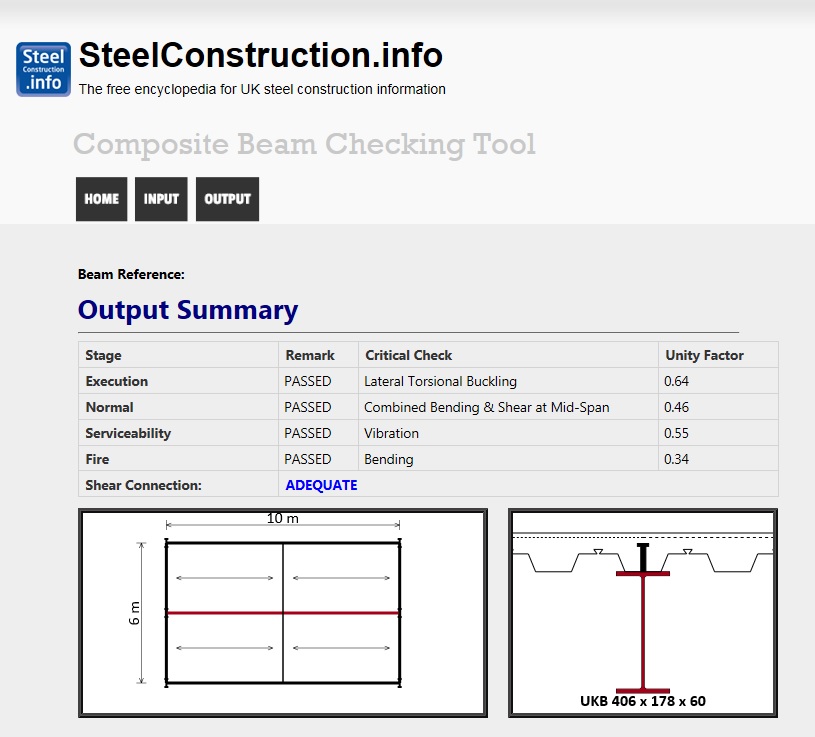
Task: Click the blue Steel Construction .info logo
Action: tap(43, 69)
